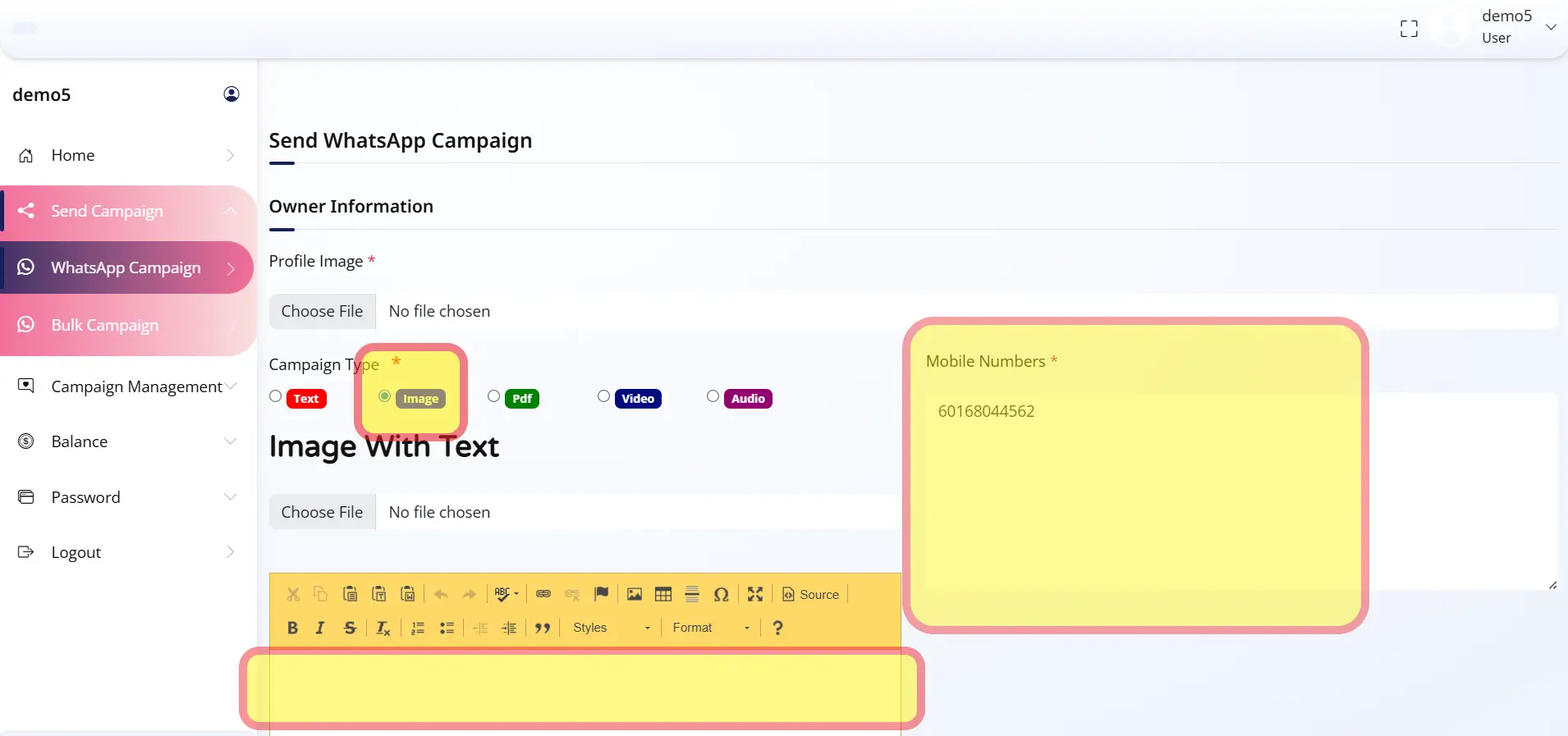The height and width of the screenshot is (736, 1568).
Task: Open the spell check ABC dropdown
Action: coord(507,594)
